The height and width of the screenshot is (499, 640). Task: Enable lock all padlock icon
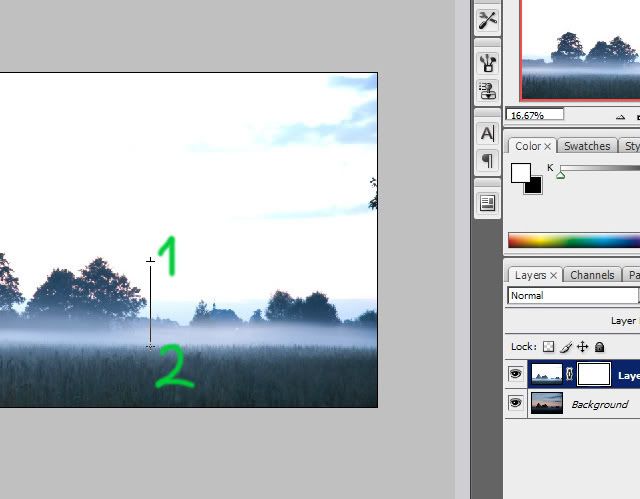coord(599,347)
